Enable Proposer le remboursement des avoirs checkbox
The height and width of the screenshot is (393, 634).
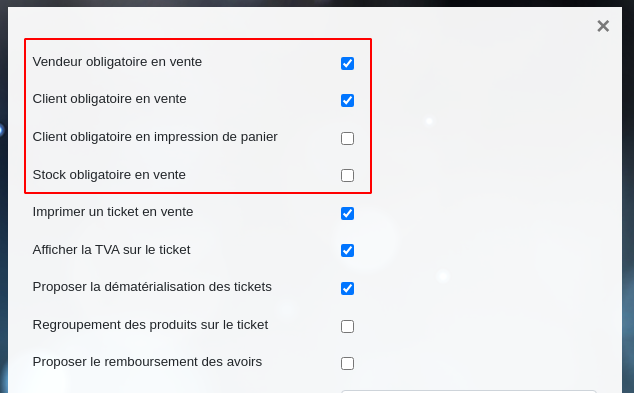coord(347,363)
